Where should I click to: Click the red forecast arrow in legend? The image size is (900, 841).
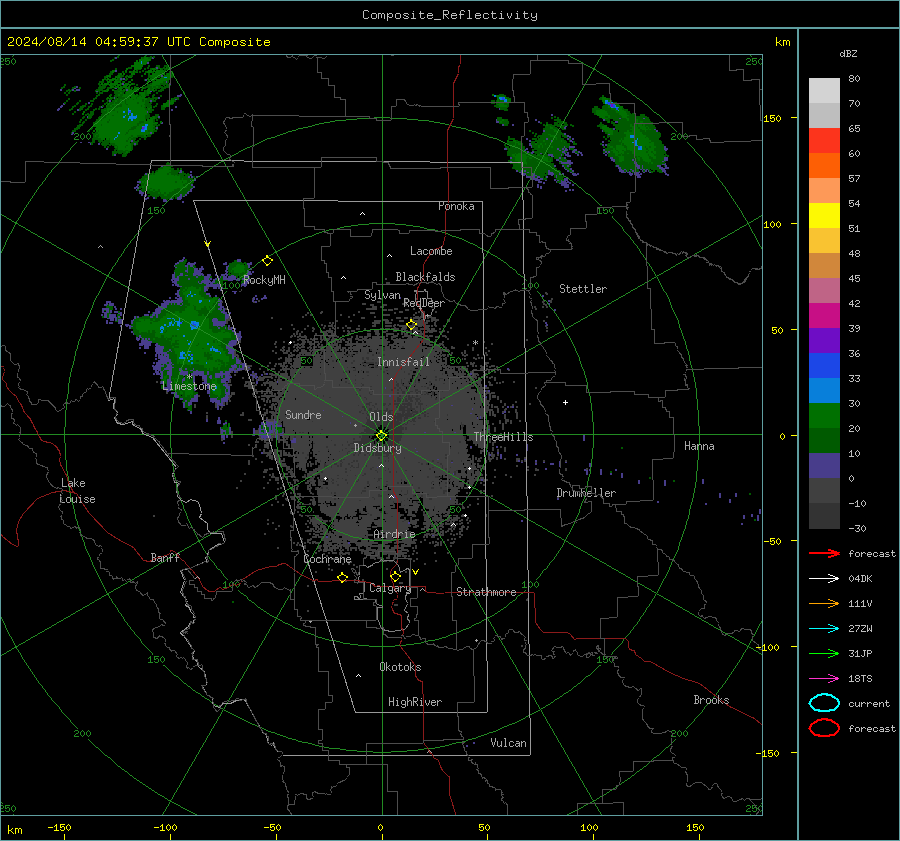(x=824, y=553)
